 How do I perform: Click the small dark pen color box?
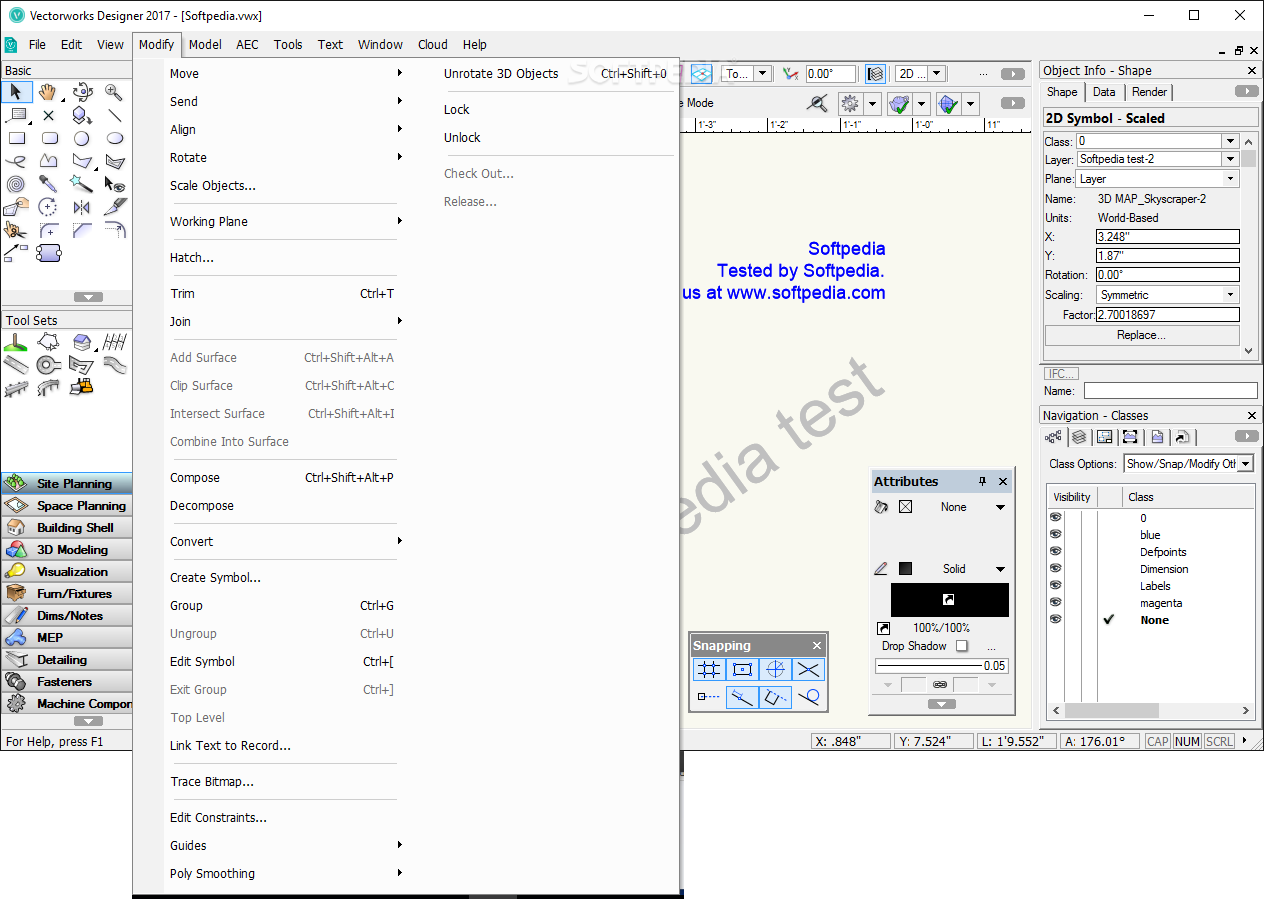pyautogui.click(x=905, y=569)
